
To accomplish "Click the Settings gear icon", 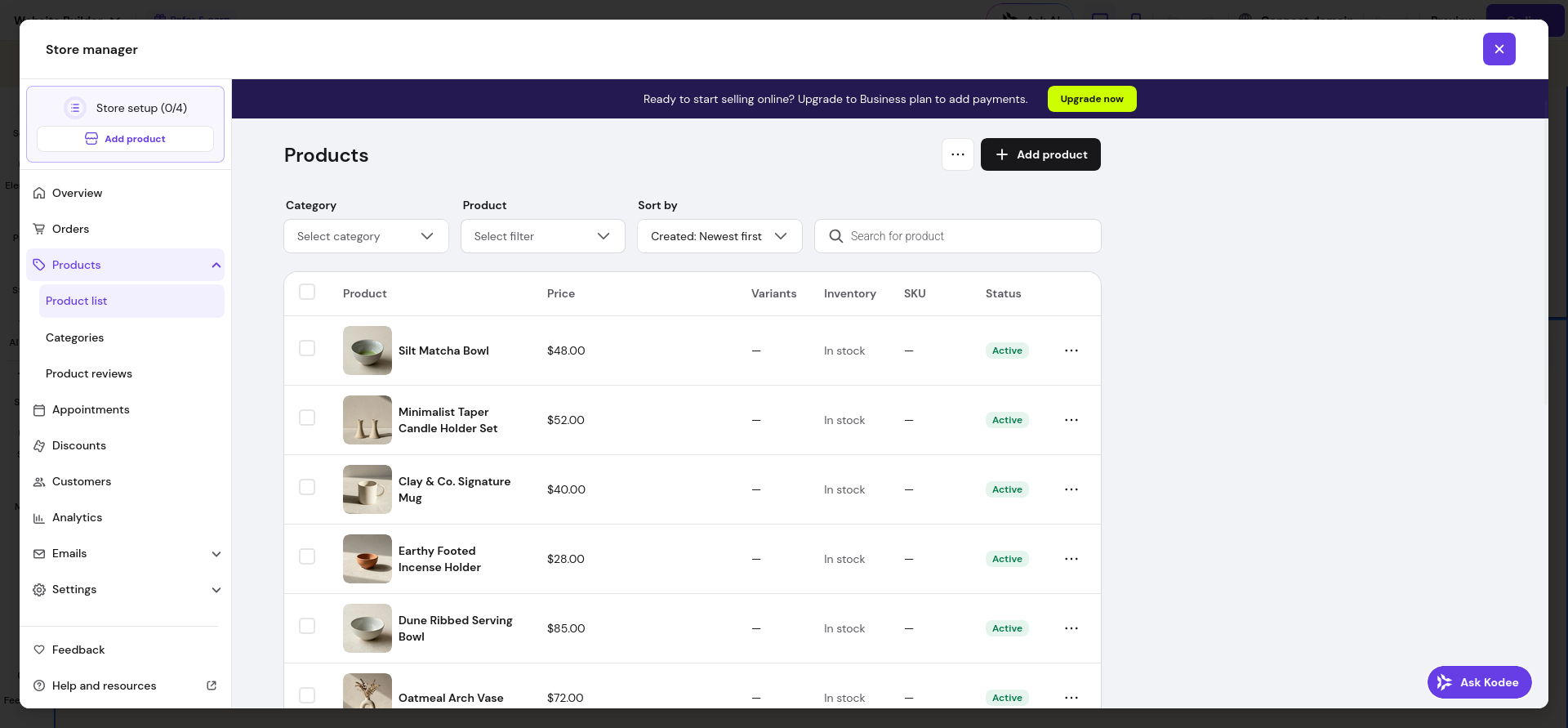I will pos(39,590).
